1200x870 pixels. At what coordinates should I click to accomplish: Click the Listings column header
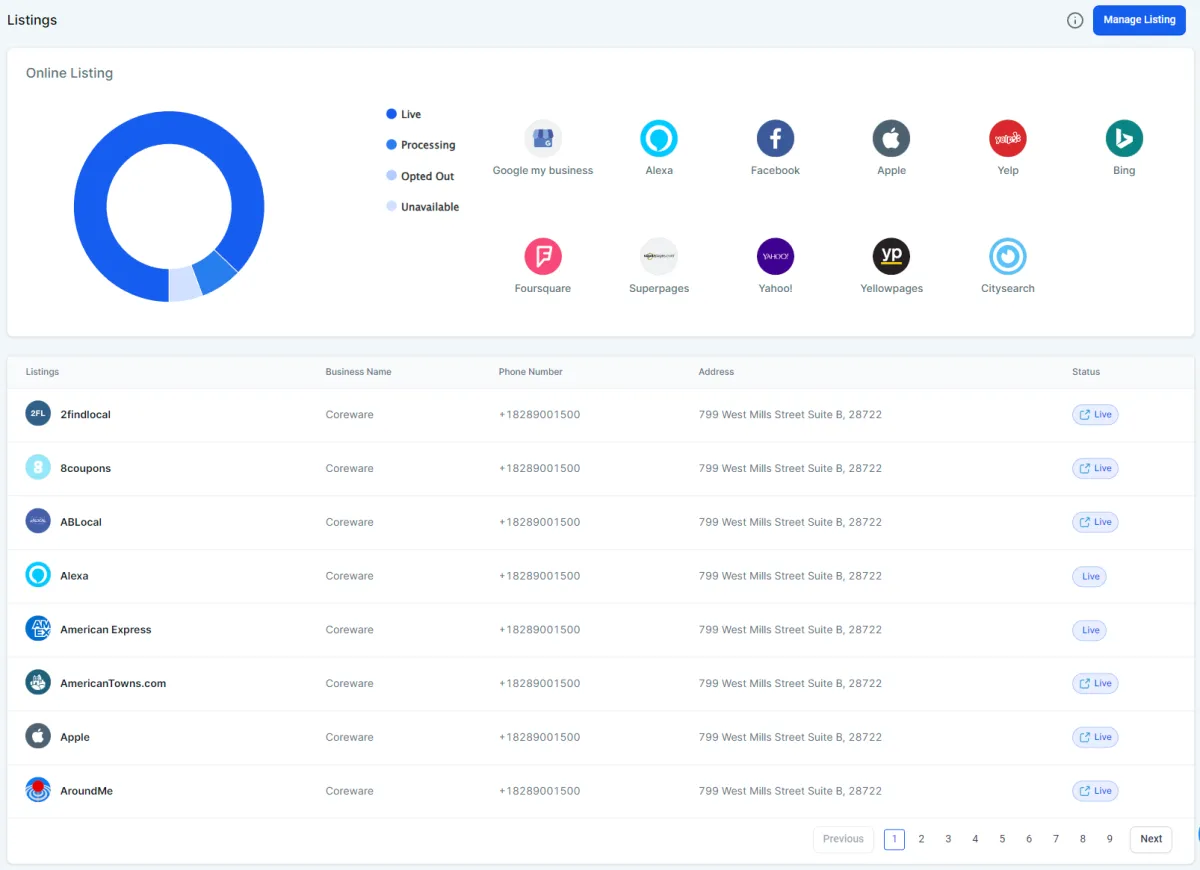pos(42,372)
